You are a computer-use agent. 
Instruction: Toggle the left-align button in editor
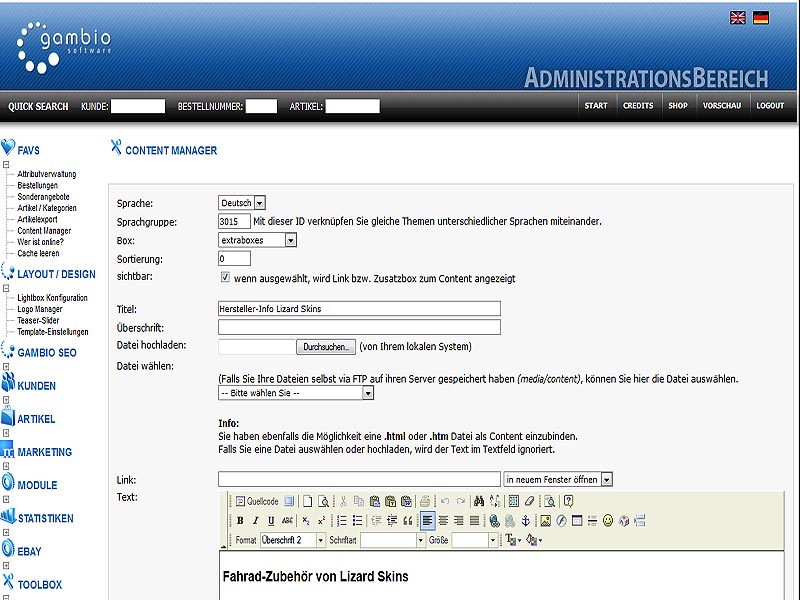coord(428,520)
